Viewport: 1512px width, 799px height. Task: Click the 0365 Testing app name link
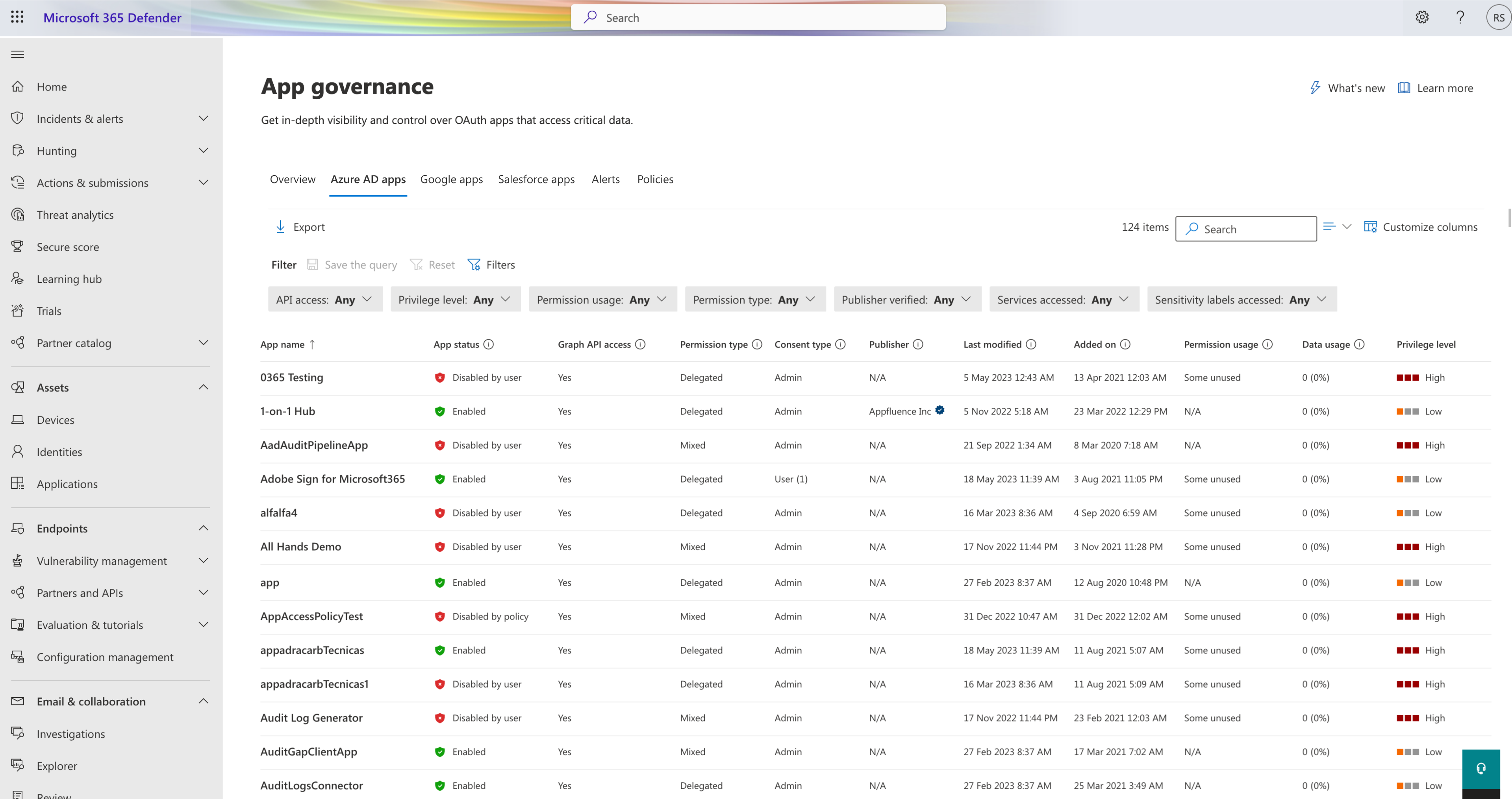(x=291, y=377)
